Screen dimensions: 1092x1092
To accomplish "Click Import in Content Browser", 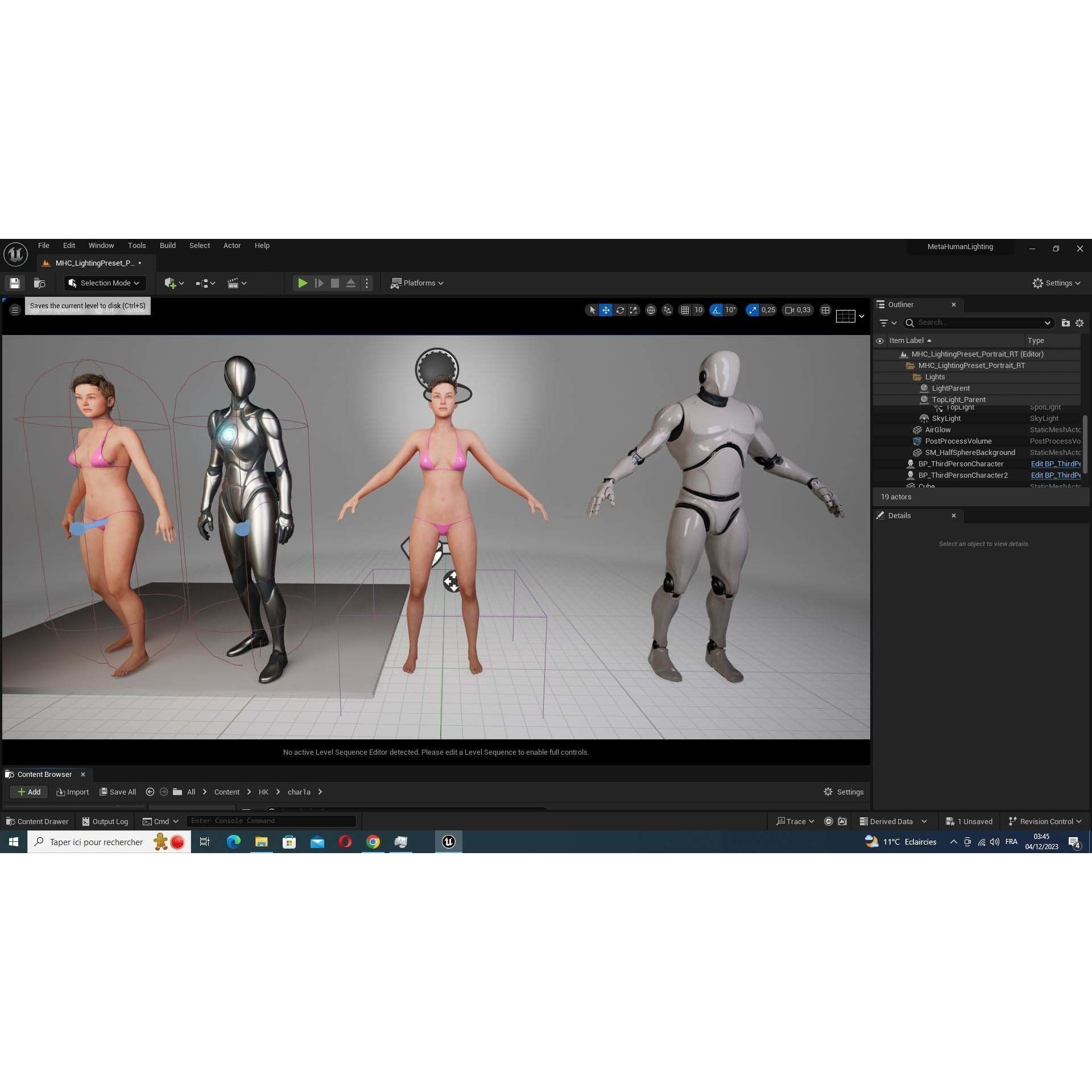I will click(x=72, y=792).
